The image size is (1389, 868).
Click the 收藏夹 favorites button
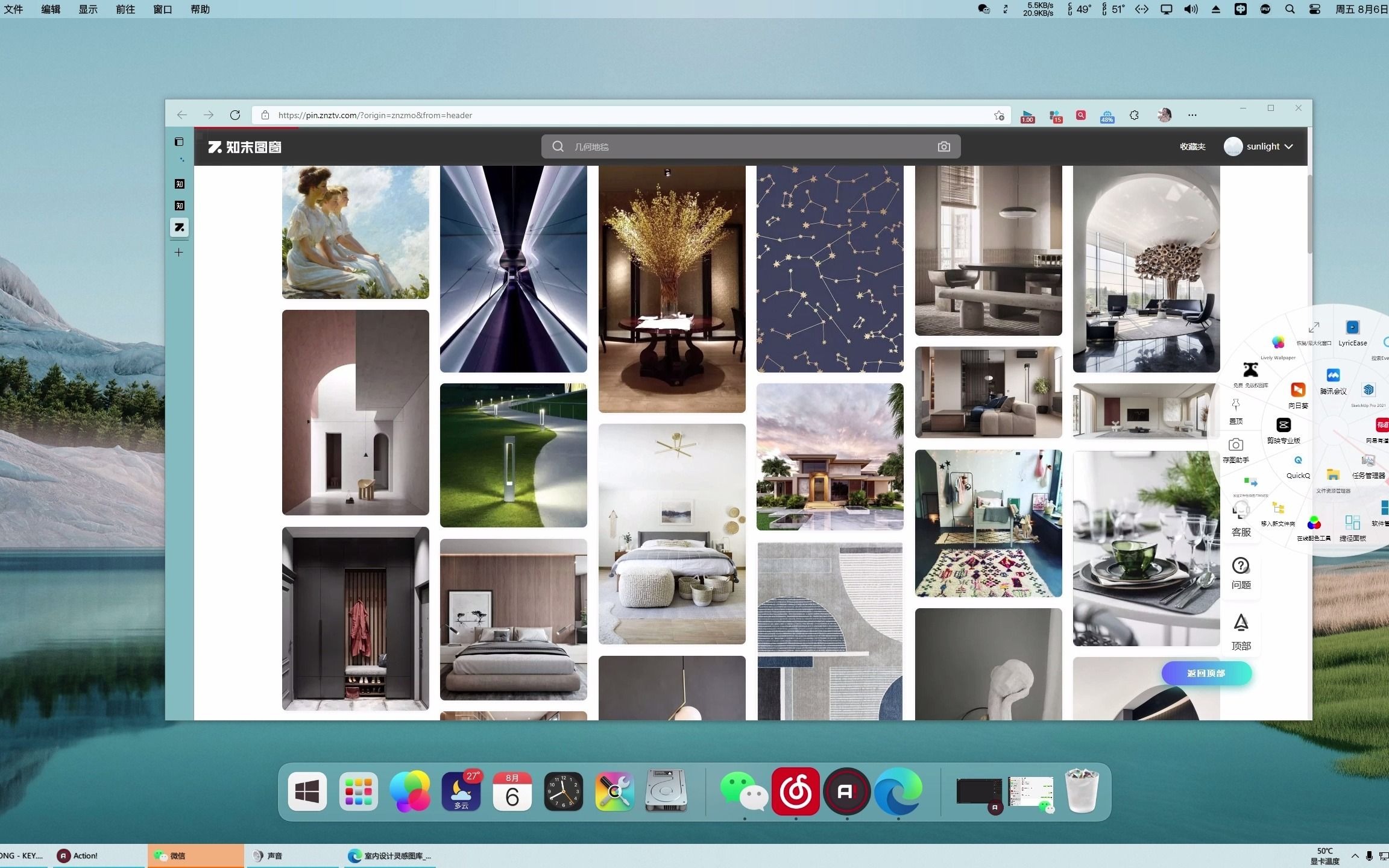point(1192,146)
